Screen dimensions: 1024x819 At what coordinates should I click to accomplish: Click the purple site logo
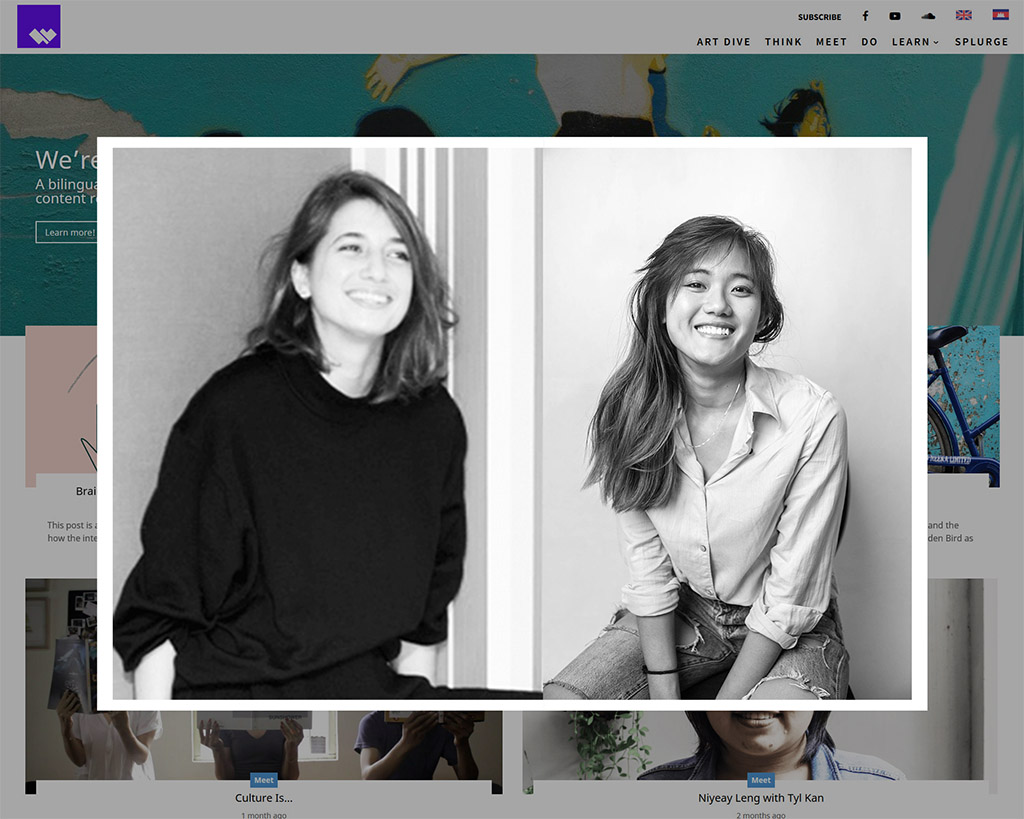(39, 27)
